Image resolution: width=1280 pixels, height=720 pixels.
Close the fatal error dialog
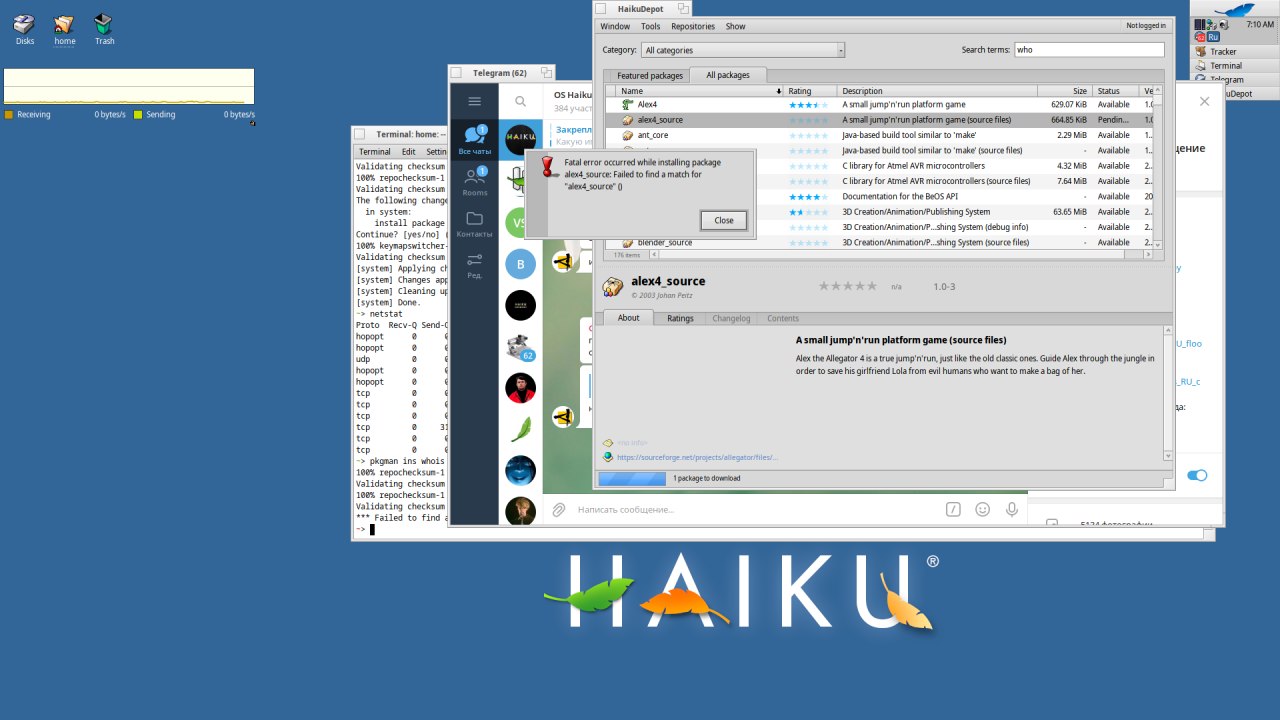tap(724, 220)
